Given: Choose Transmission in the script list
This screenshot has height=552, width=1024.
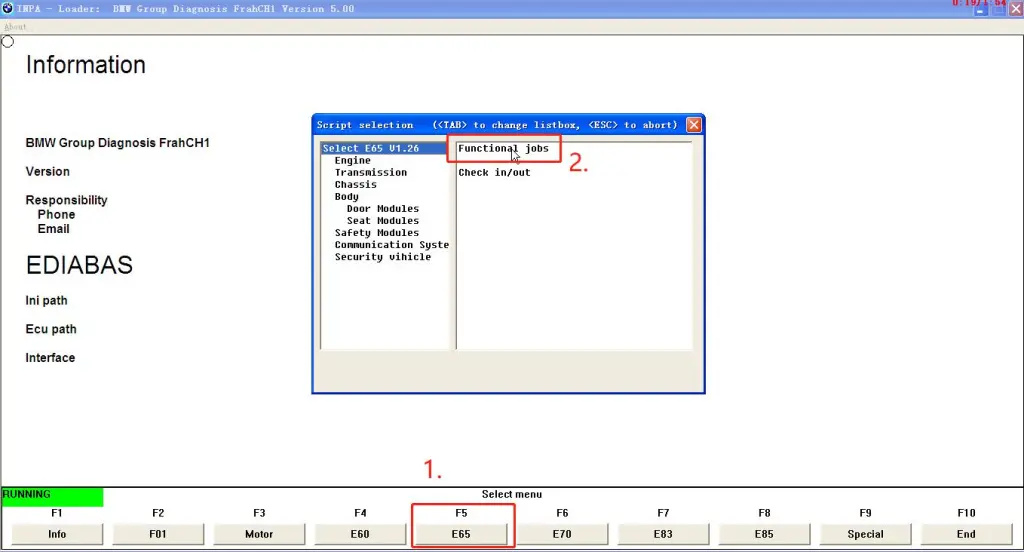Looking at the screenshot, I should pos(371,172).
